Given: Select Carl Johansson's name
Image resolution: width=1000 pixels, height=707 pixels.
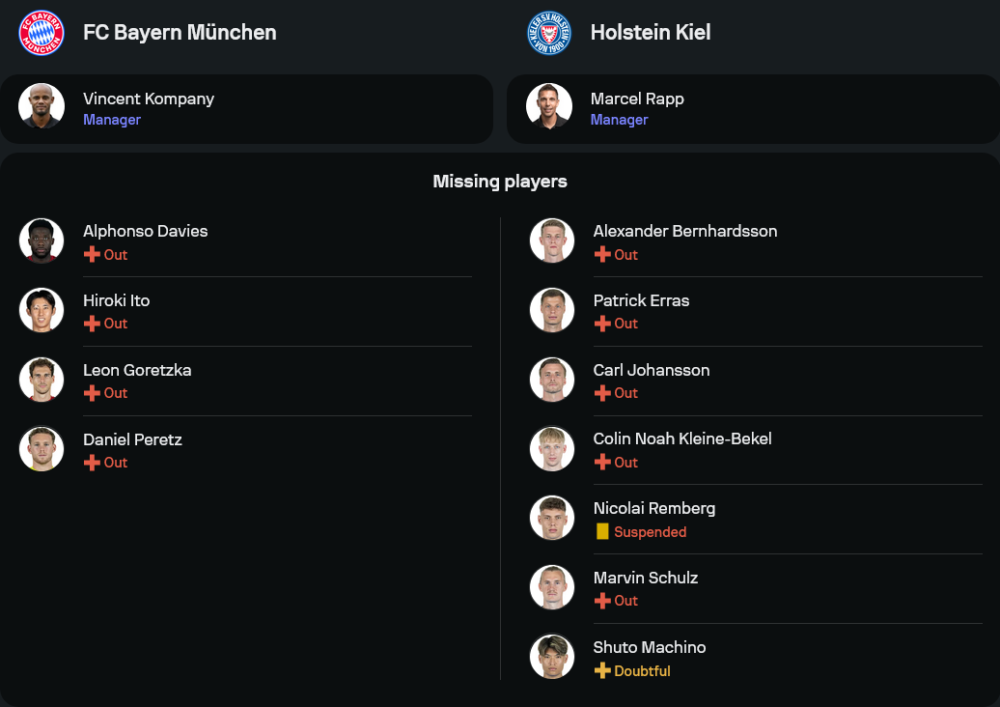Looking at the screenshot, I should tap(651, 370).
